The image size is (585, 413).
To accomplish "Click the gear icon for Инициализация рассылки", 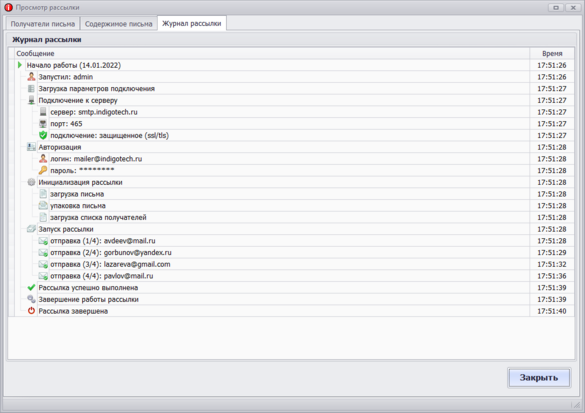I will point(31,182).
